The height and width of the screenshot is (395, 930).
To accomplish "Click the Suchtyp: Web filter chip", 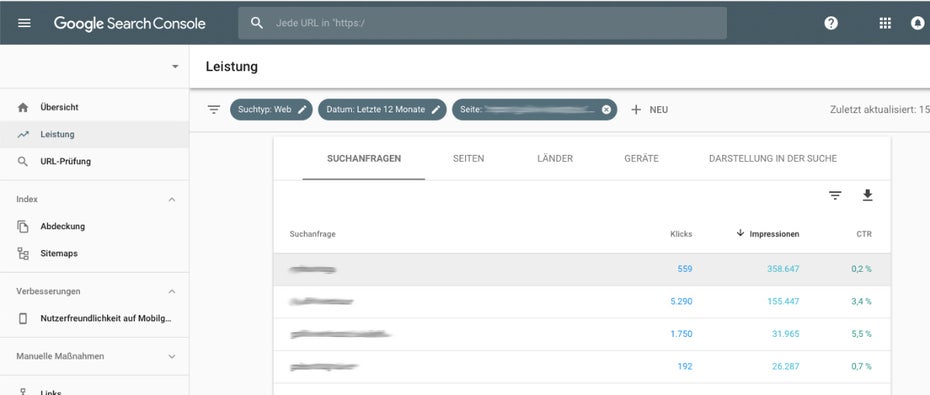I will (271, 110).
